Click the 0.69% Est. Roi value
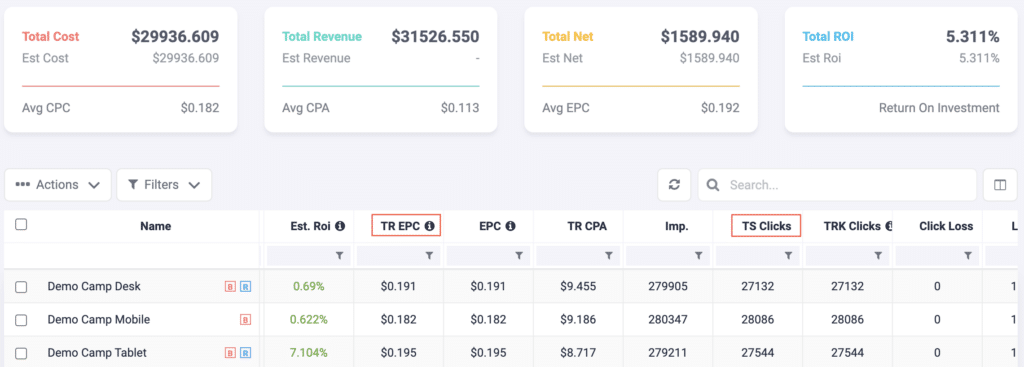The height and width of the screenshot is (367, 1024). pos(308,286)
